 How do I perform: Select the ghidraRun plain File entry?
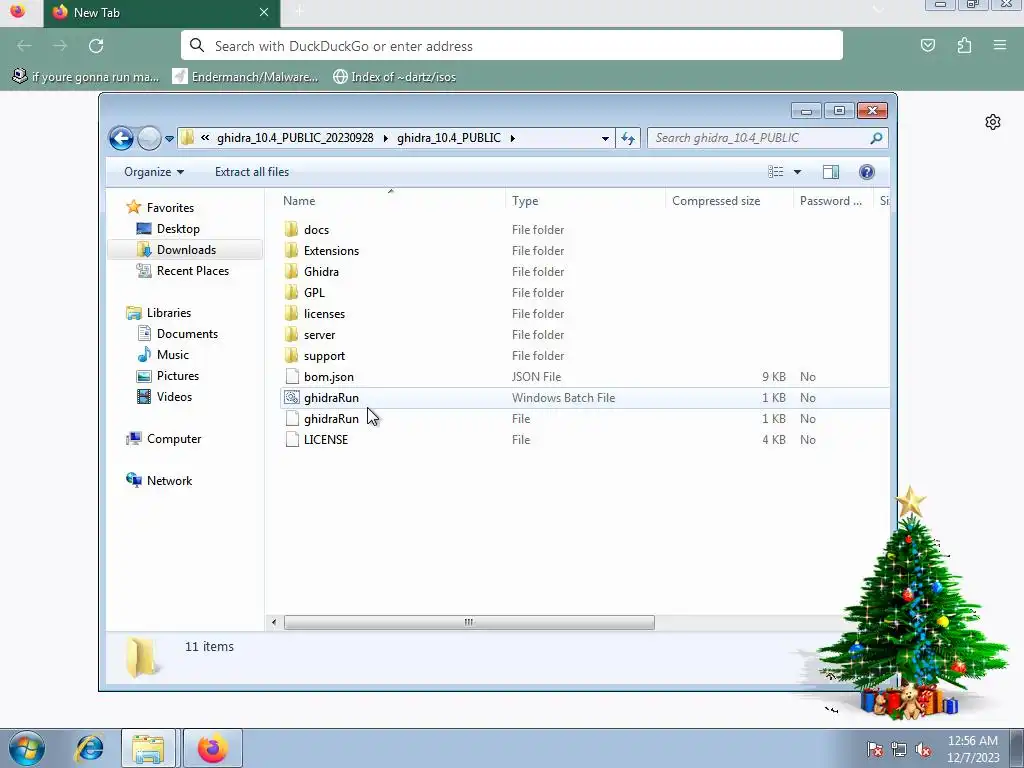click(x=584, y=419)
